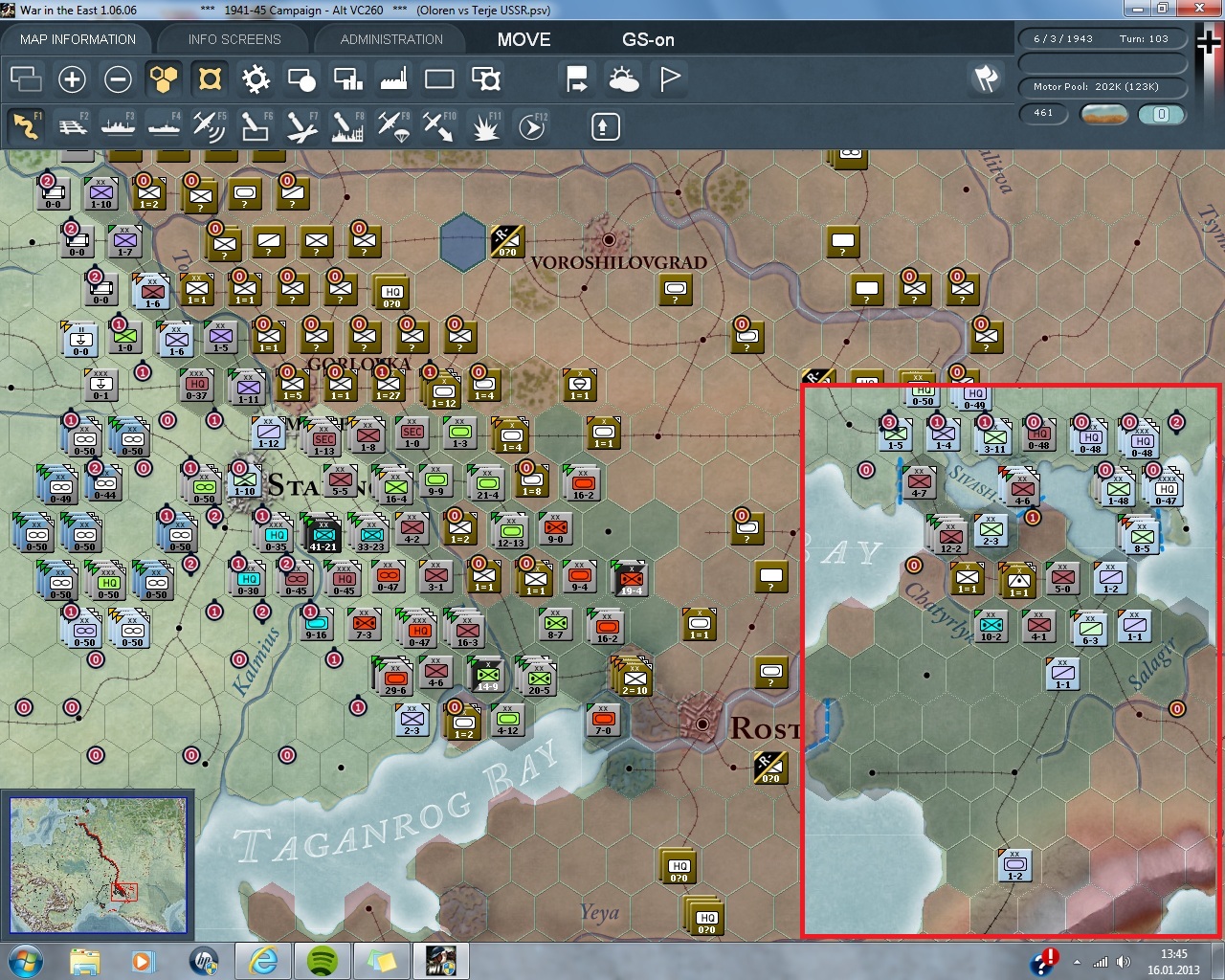Open Internet Explorer from the taskbar
The image size is (1225, 980).
(x=262, y=961)
